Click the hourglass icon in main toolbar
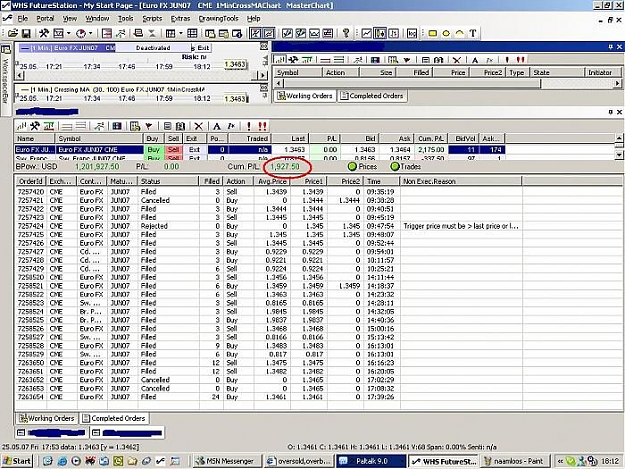 (152, 33)
